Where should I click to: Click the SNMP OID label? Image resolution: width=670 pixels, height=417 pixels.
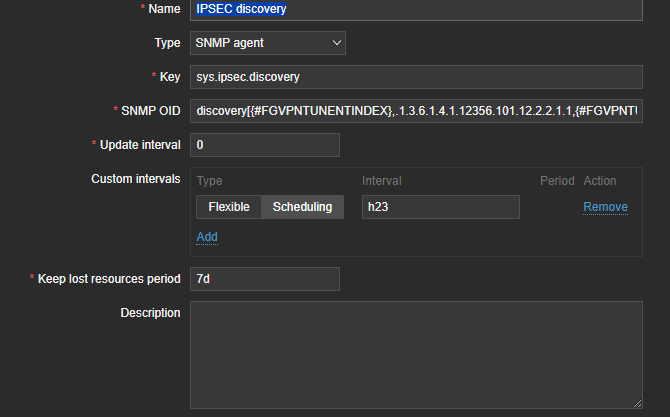pyautogui.click(x=150, y=110)
